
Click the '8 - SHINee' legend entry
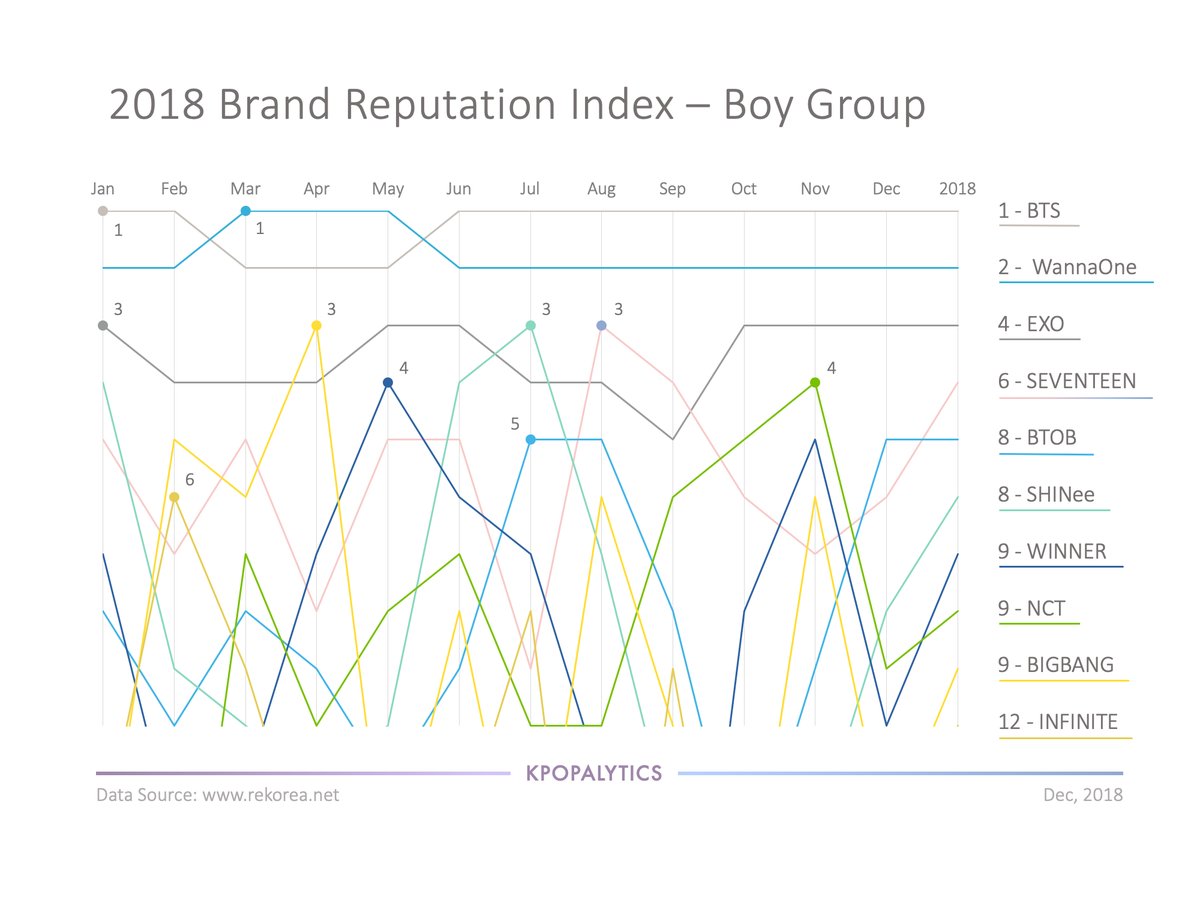pyautogui.click(x=1046, y=495)
